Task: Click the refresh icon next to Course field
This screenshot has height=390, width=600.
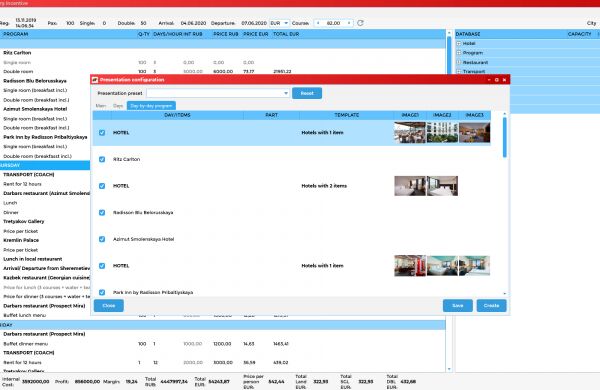Action: click(360, 23)
